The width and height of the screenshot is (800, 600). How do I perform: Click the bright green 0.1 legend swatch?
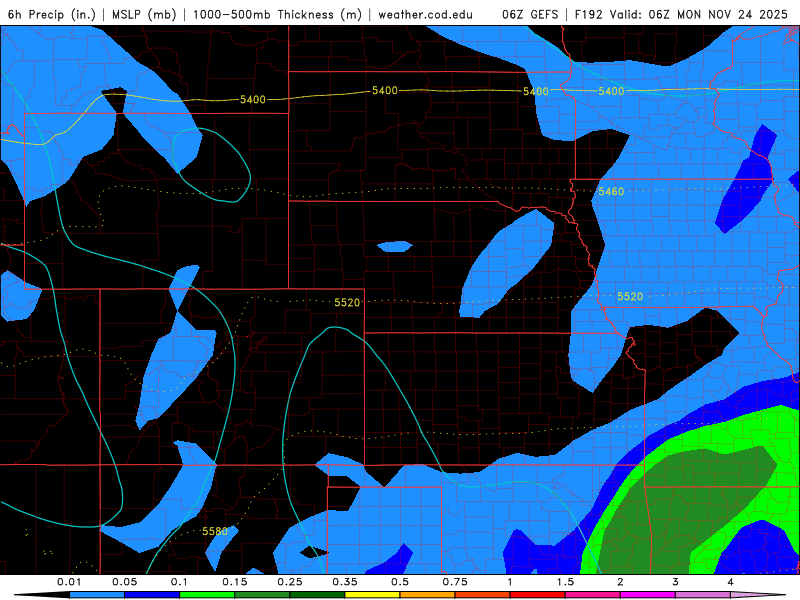207,595
